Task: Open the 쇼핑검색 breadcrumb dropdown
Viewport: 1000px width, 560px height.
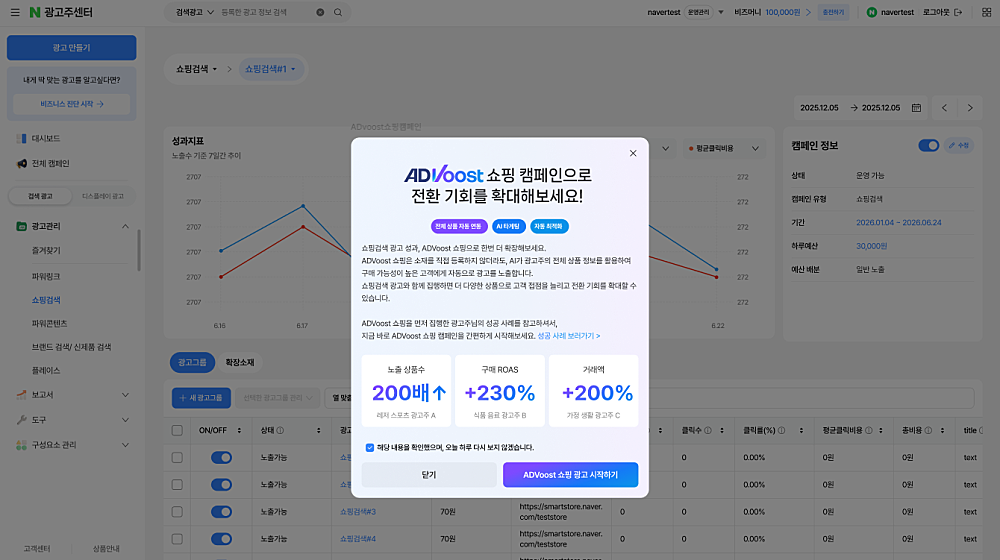Action: point(196,69)
